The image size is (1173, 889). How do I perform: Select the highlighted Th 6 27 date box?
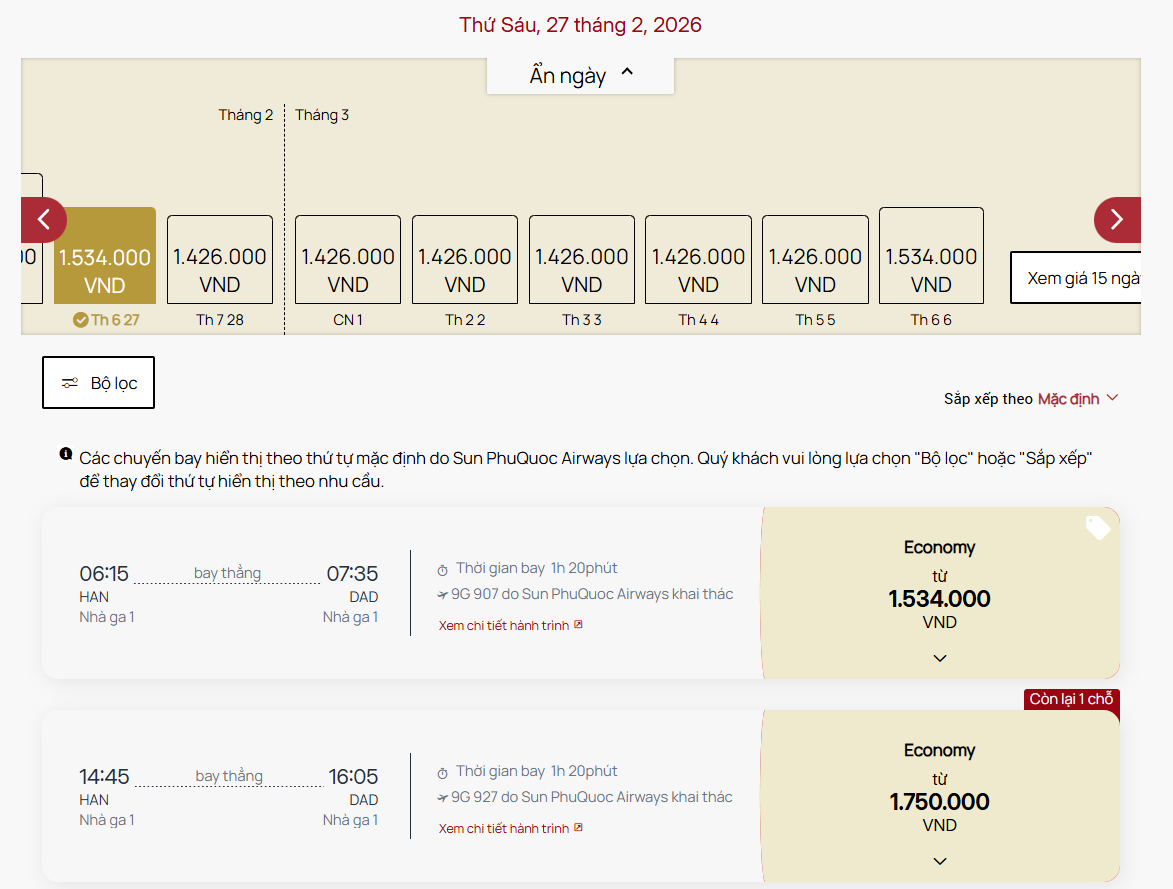tap(104, 256)
